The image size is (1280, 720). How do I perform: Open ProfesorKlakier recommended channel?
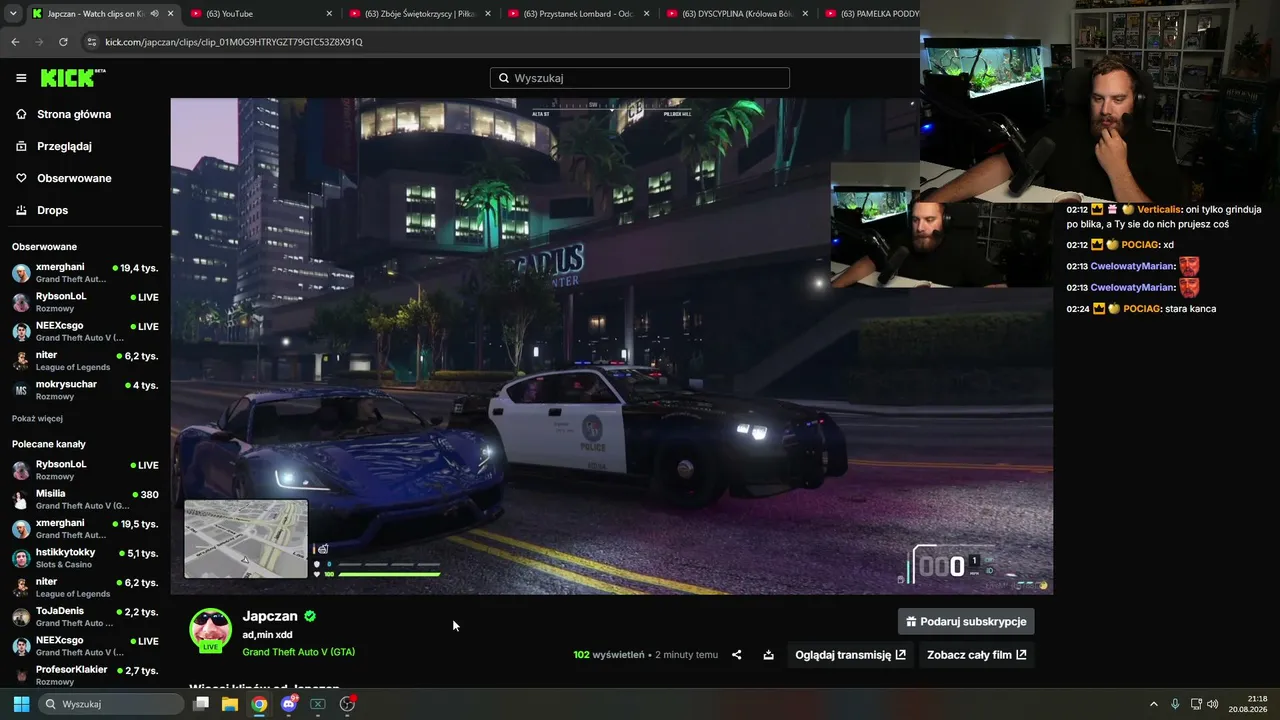(85, 675)
